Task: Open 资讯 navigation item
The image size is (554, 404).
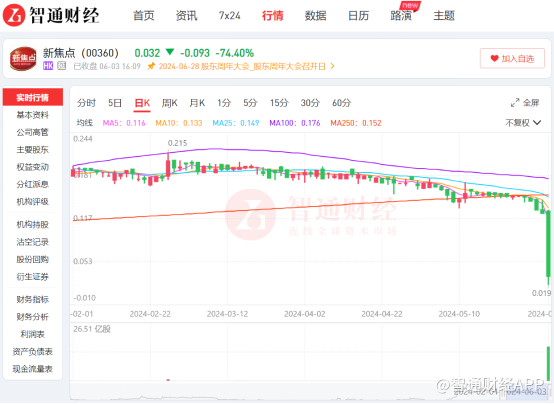Action: (186, 16)
